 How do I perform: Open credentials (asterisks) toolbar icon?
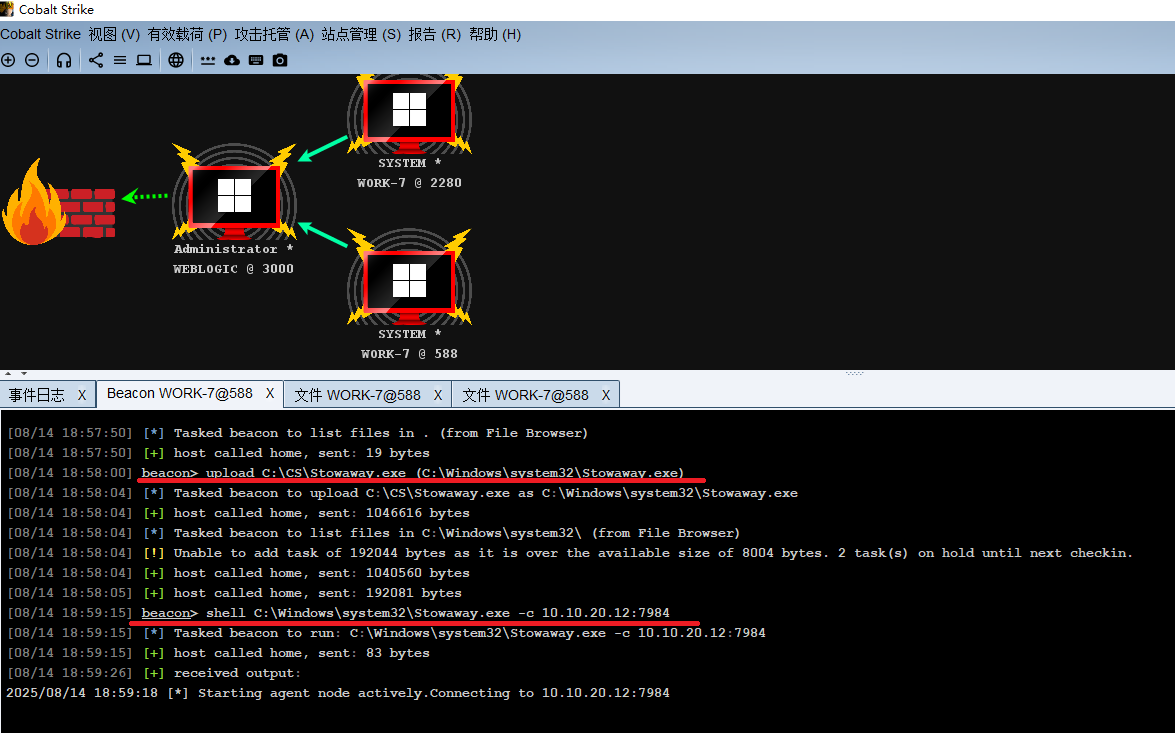(208, 60)
